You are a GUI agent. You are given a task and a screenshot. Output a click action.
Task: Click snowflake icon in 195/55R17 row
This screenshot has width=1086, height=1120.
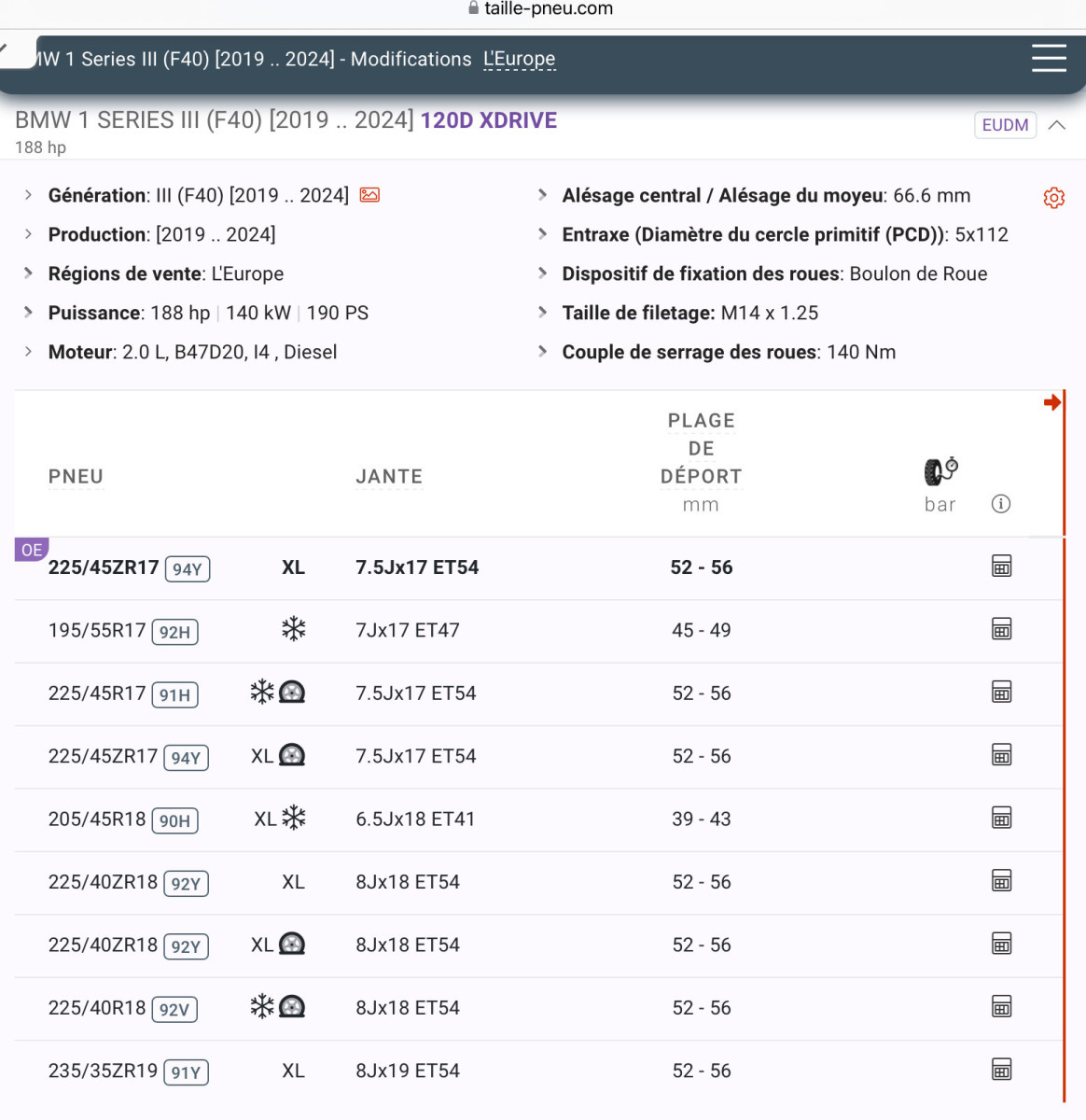(x=294, y=629)
